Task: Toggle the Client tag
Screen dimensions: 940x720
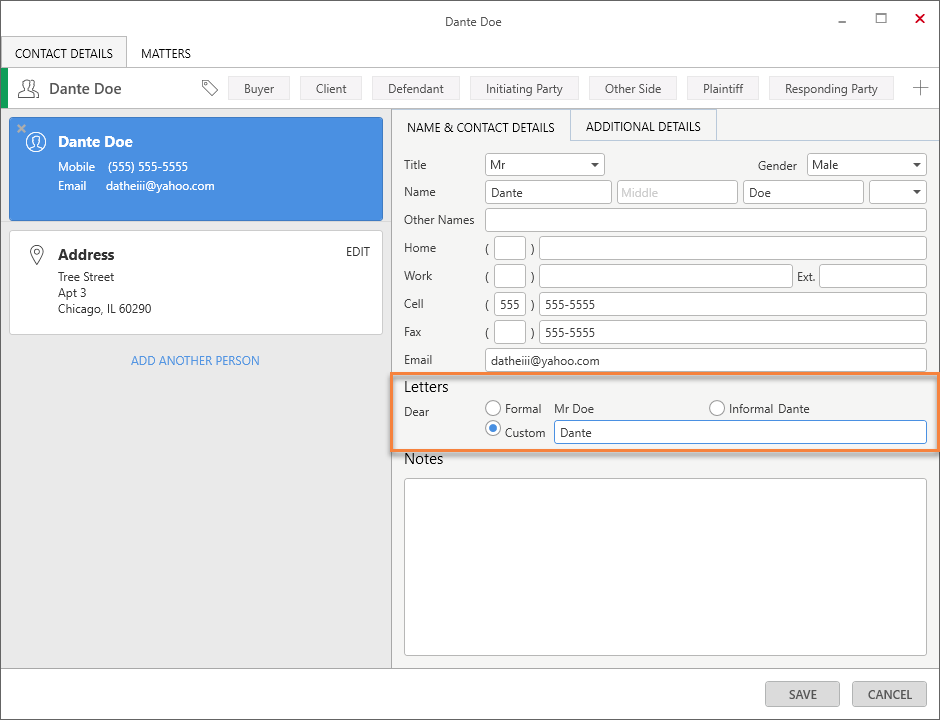Action: (331, 89)
